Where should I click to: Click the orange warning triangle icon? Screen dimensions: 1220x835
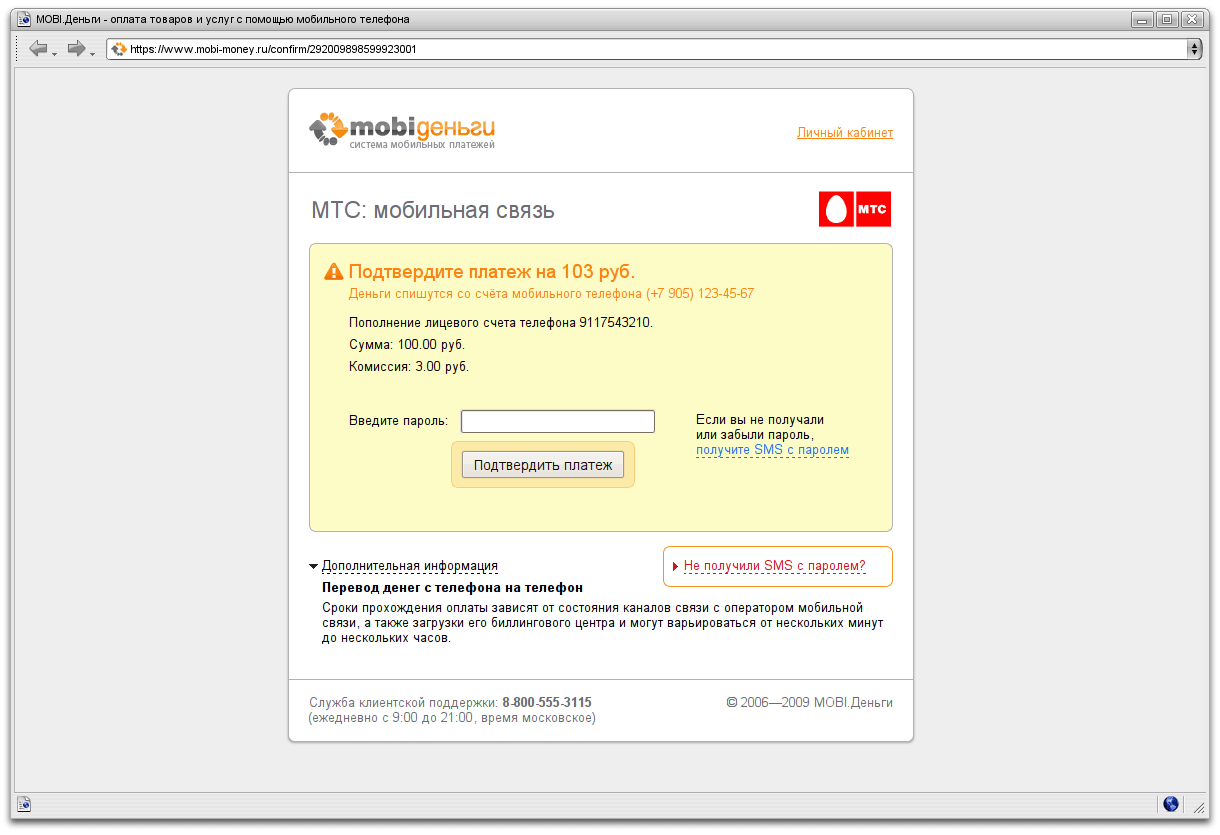(x=334, y=272)
